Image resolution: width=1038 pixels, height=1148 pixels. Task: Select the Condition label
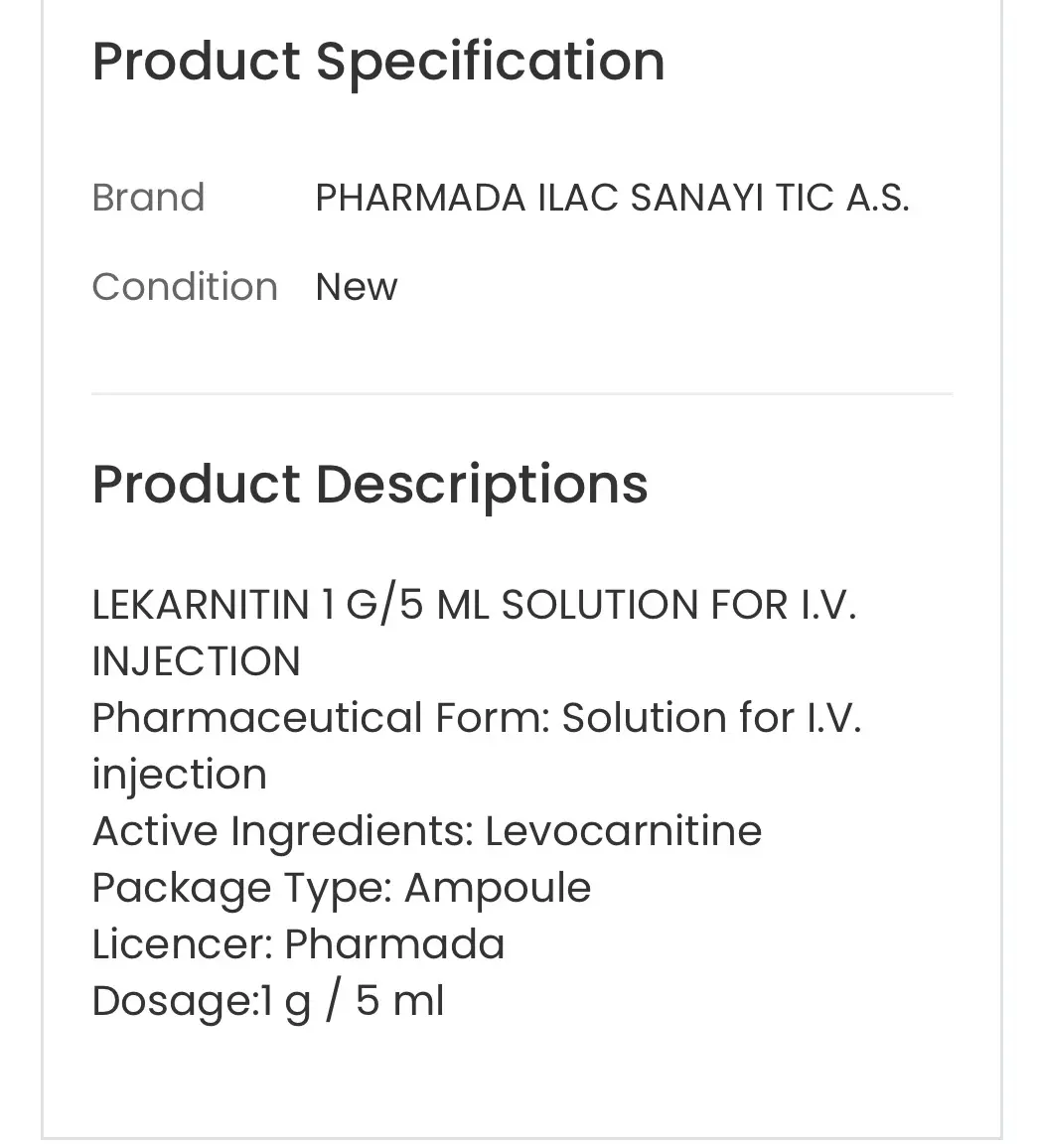(185, 286)
